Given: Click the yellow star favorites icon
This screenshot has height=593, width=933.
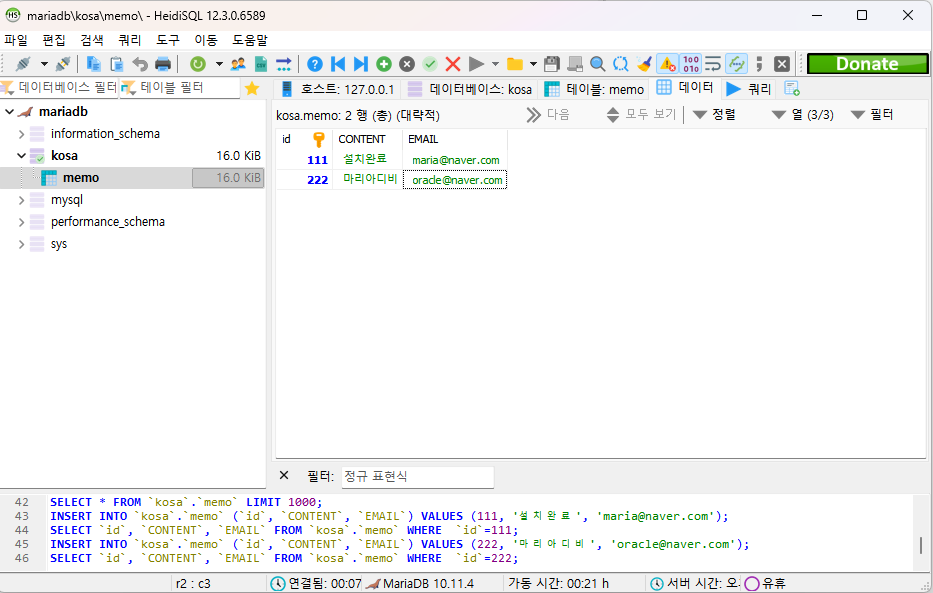Looking at the screenshot, I should click(252, 89).
